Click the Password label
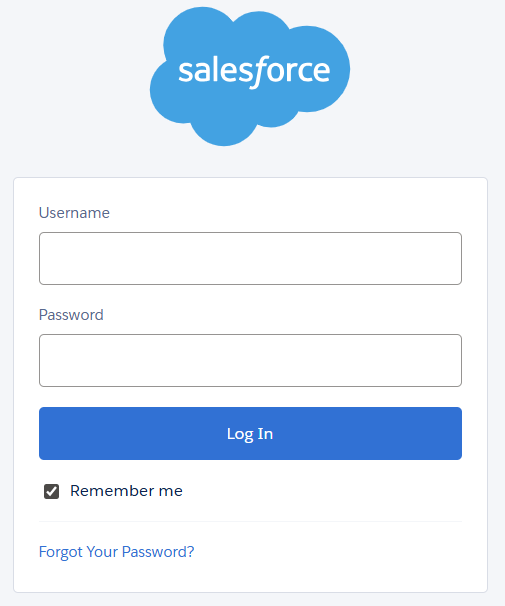 tap(71, 315)
